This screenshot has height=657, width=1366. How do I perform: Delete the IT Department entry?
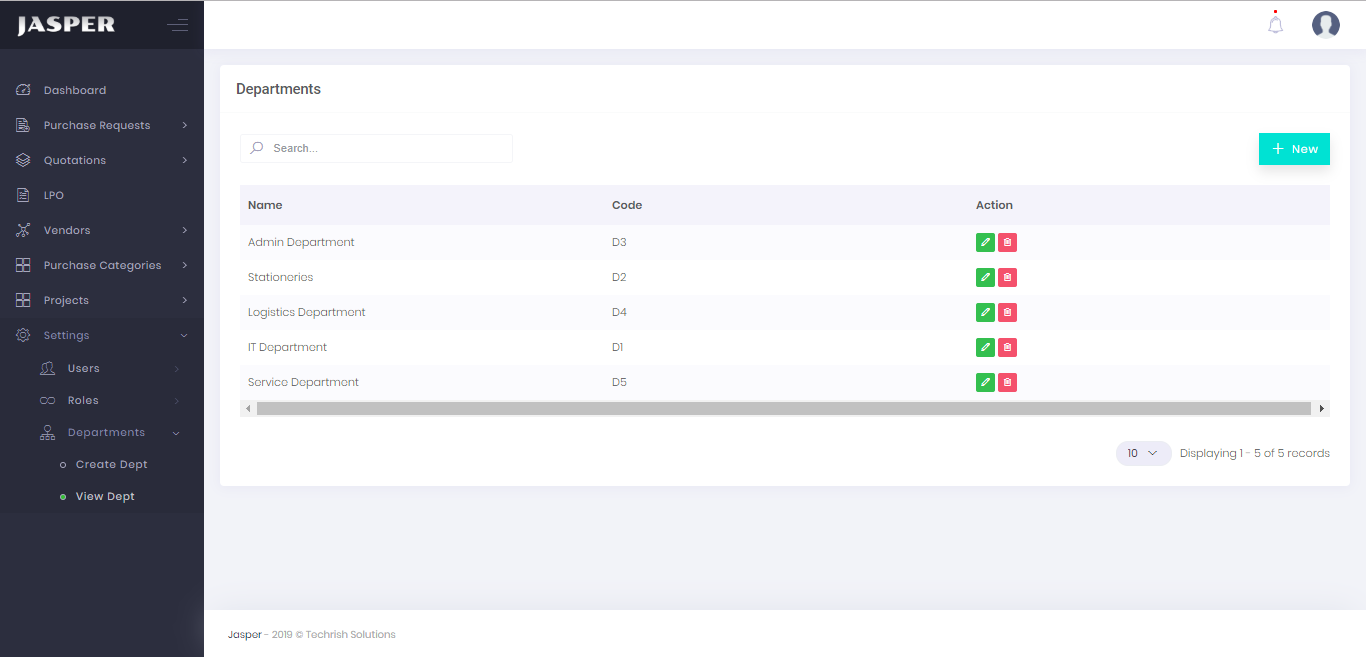[1007, 347]
